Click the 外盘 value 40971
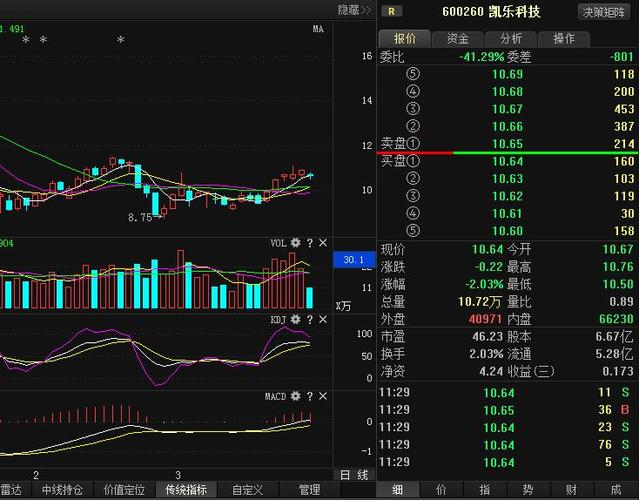 coord(485,319)
